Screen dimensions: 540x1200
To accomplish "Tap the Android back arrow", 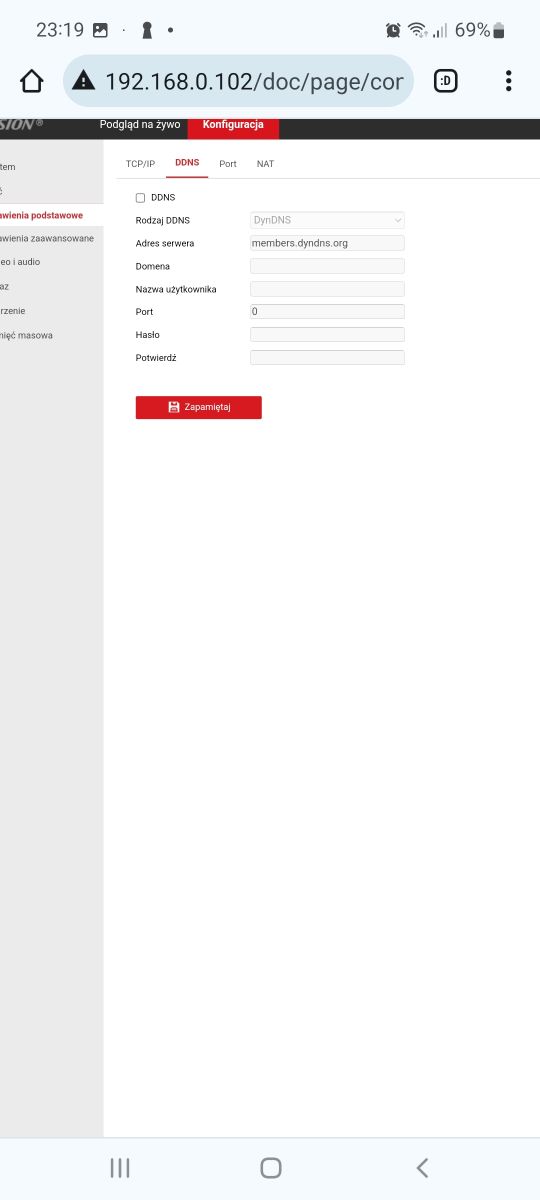I will coord(422,1167).
